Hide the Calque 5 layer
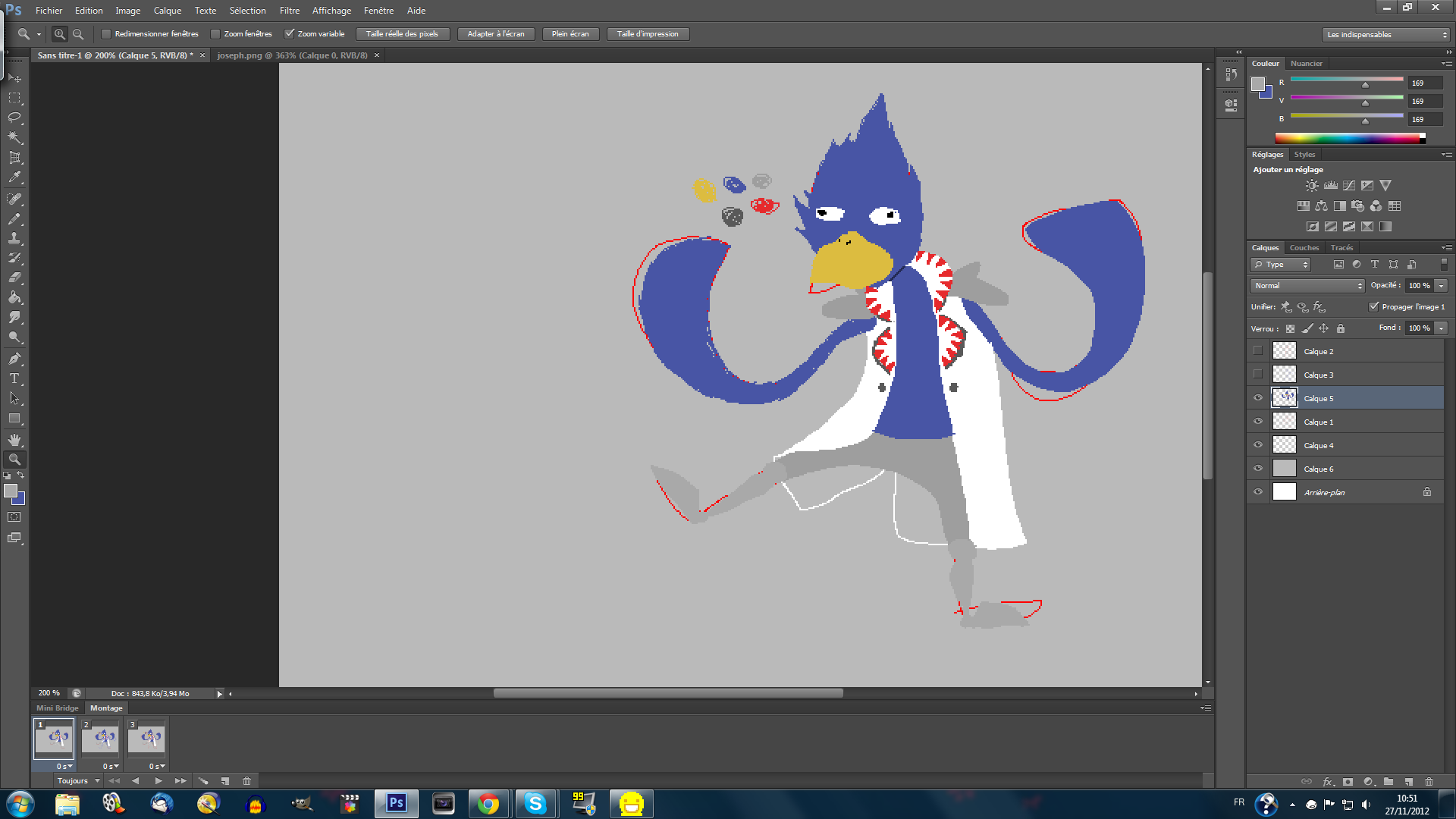 point(1258,398)
